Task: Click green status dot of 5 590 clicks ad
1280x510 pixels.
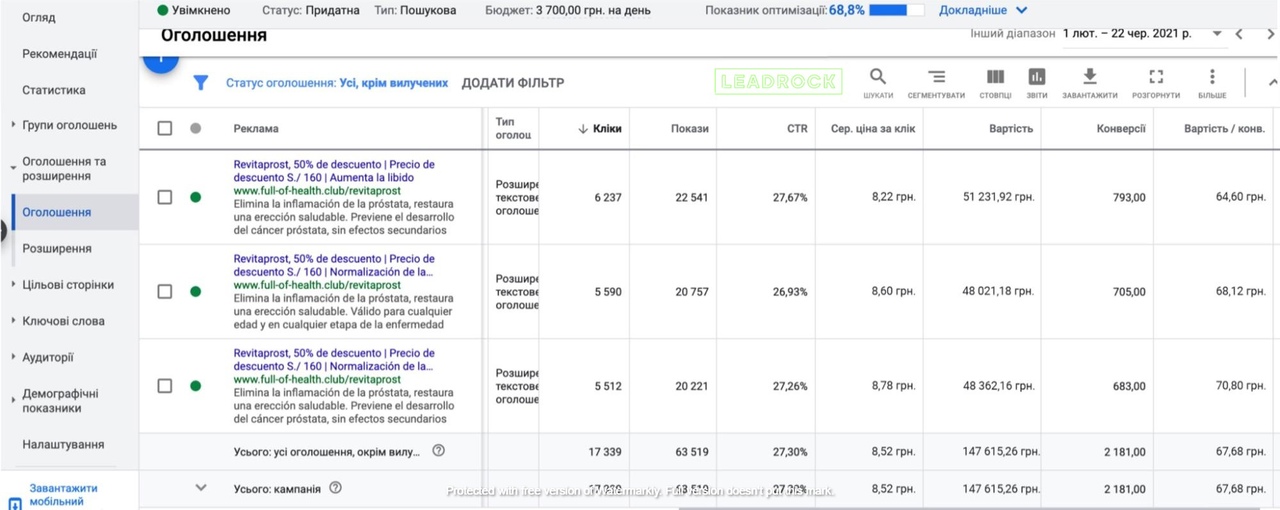Action: pyautogui.click(x=195, y=292)
